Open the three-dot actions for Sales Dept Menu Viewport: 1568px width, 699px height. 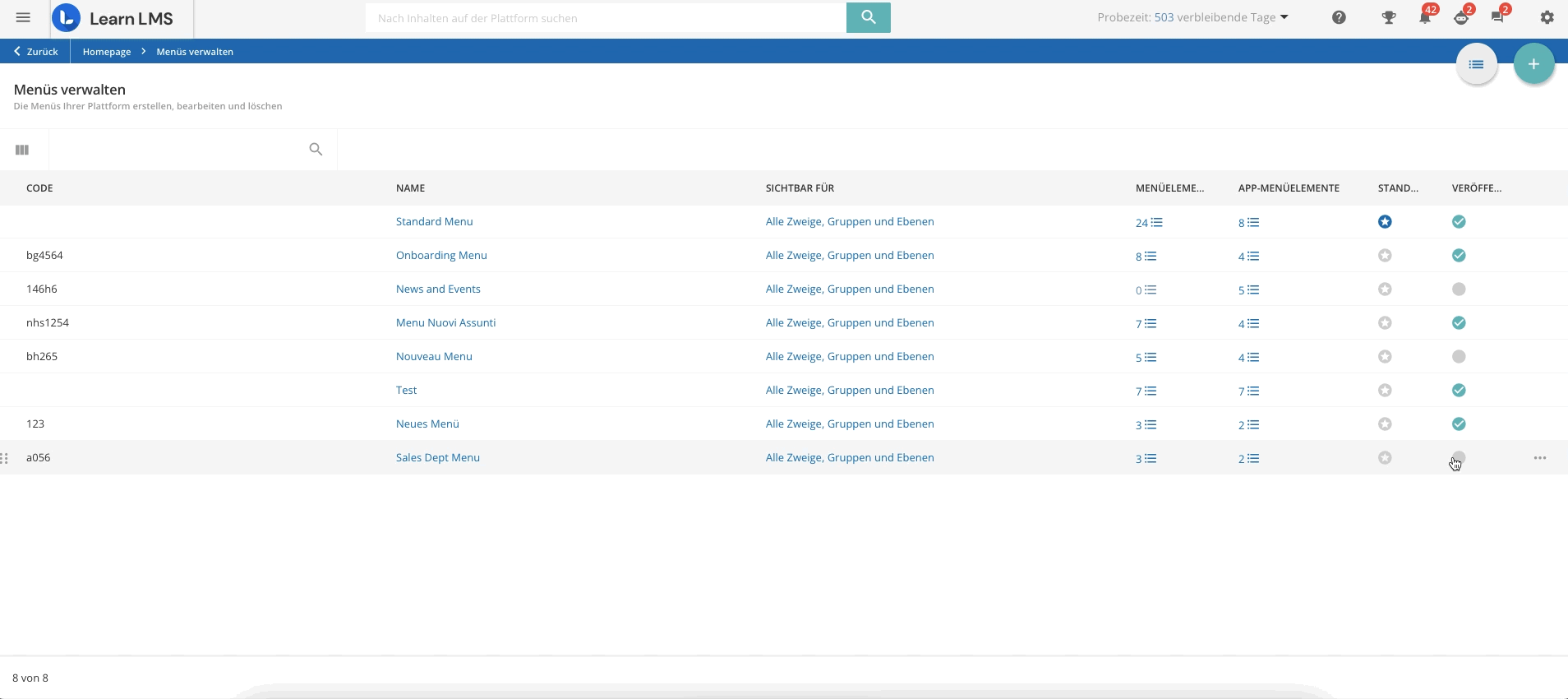coord(1539,458)
